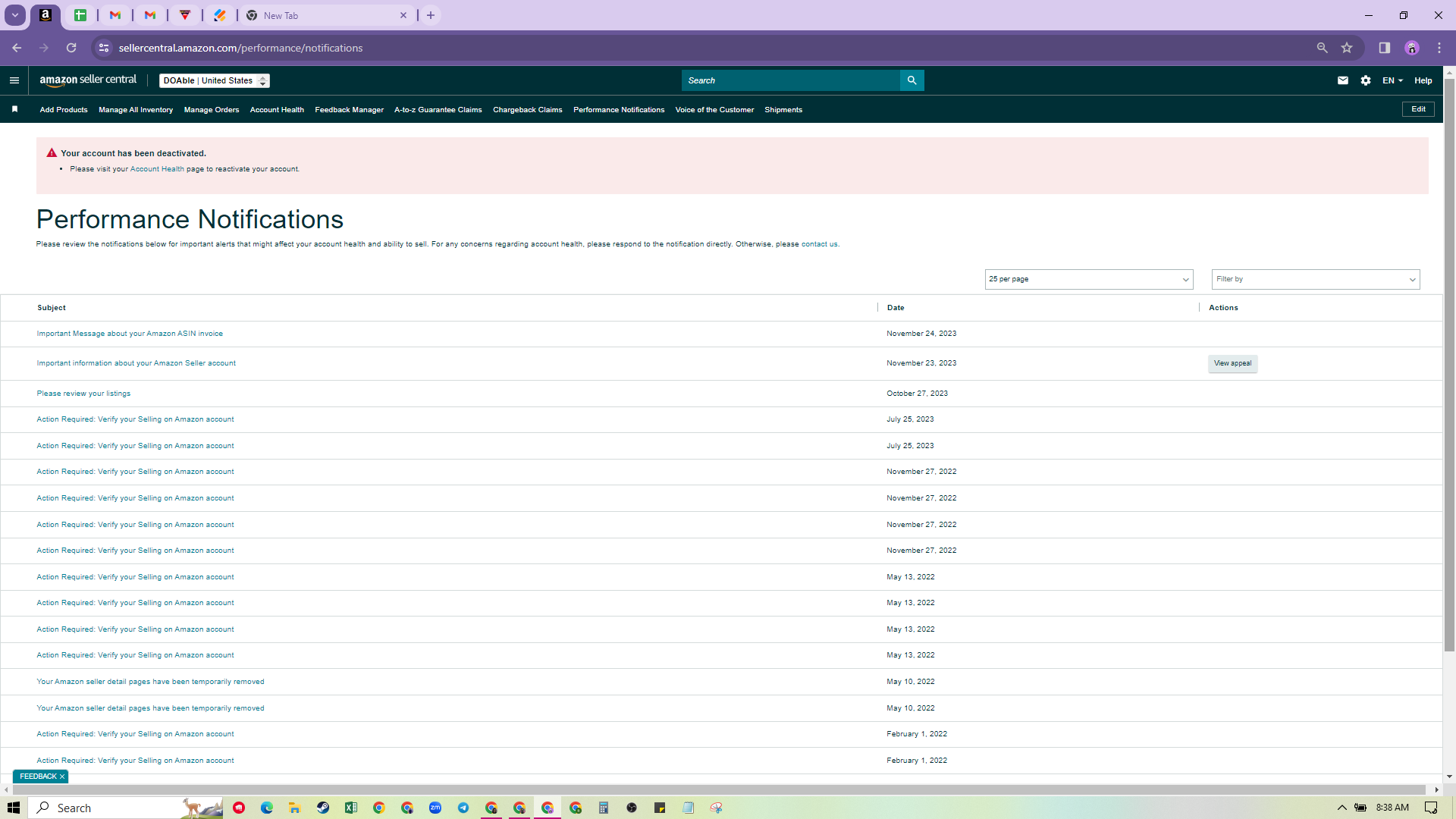
Task: Open the Chrome three-dot menu
Action: 1439,48
